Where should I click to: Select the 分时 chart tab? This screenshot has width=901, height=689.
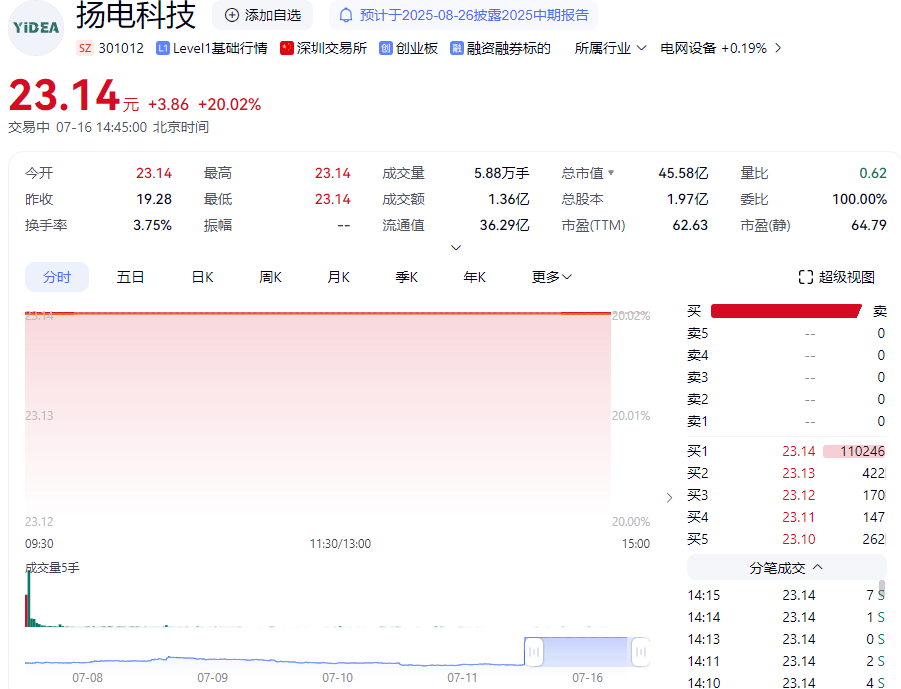click(x=57, y=277)
